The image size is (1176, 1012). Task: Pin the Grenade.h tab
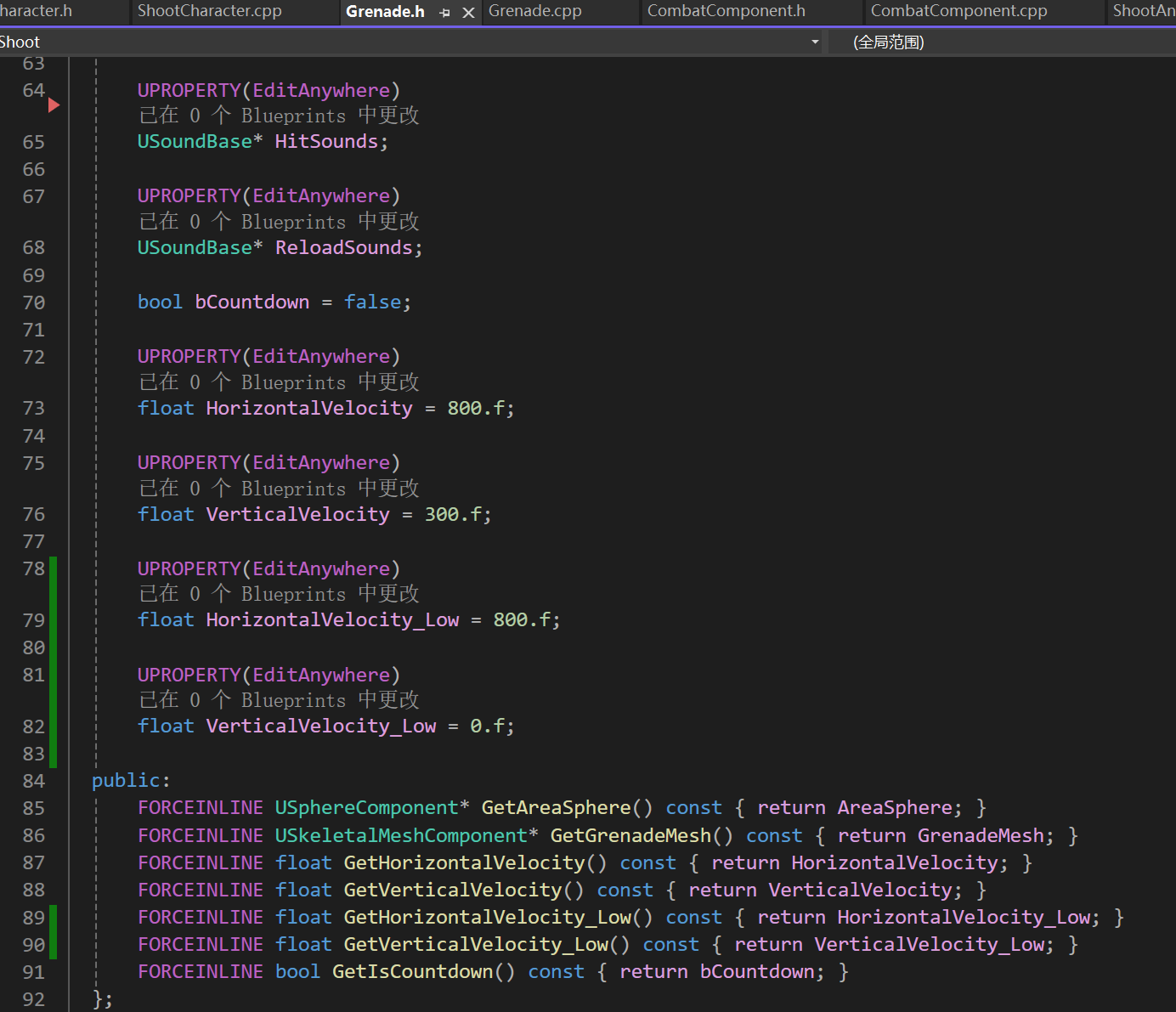click(x=444, y=13)
